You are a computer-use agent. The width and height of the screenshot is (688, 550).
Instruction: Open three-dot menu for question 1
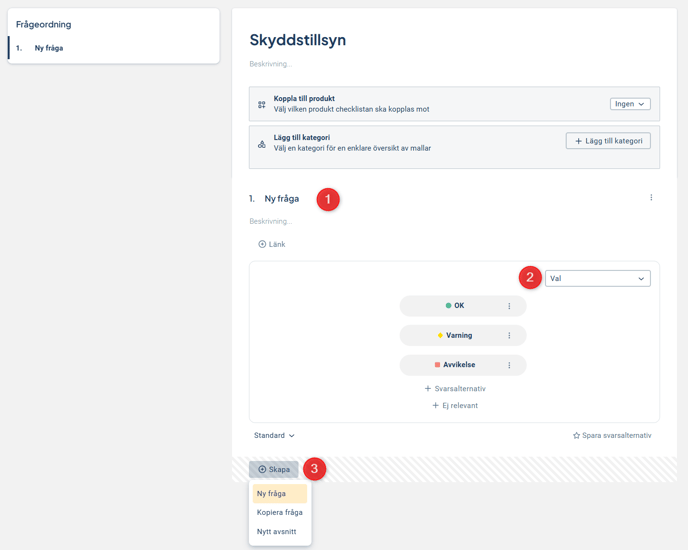(651, 198)
